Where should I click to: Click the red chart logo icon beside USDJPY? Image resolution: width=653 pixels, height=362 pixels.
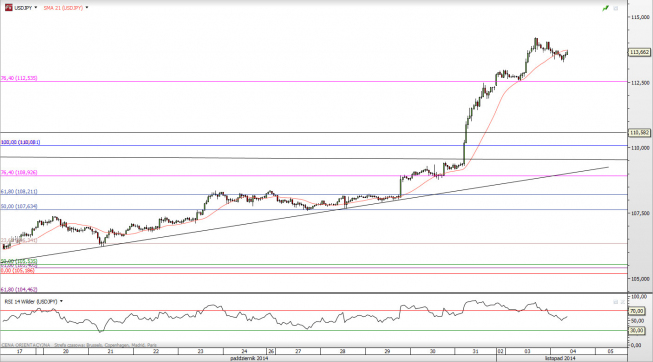(x=8, y=7)
